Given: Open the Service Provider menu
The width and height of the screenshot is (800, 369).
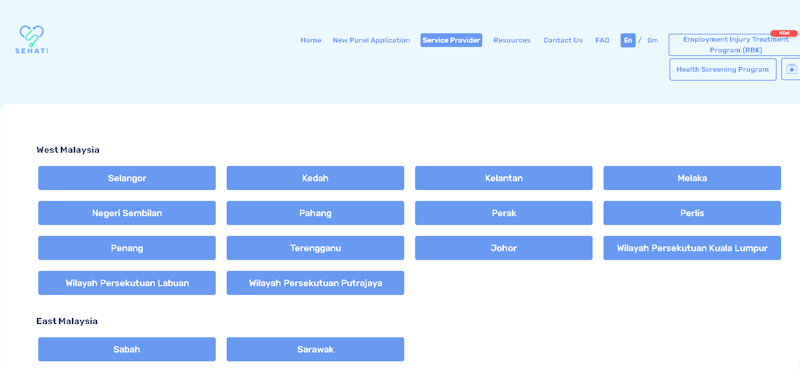Looking at the screenshot, I should point(451,40).
